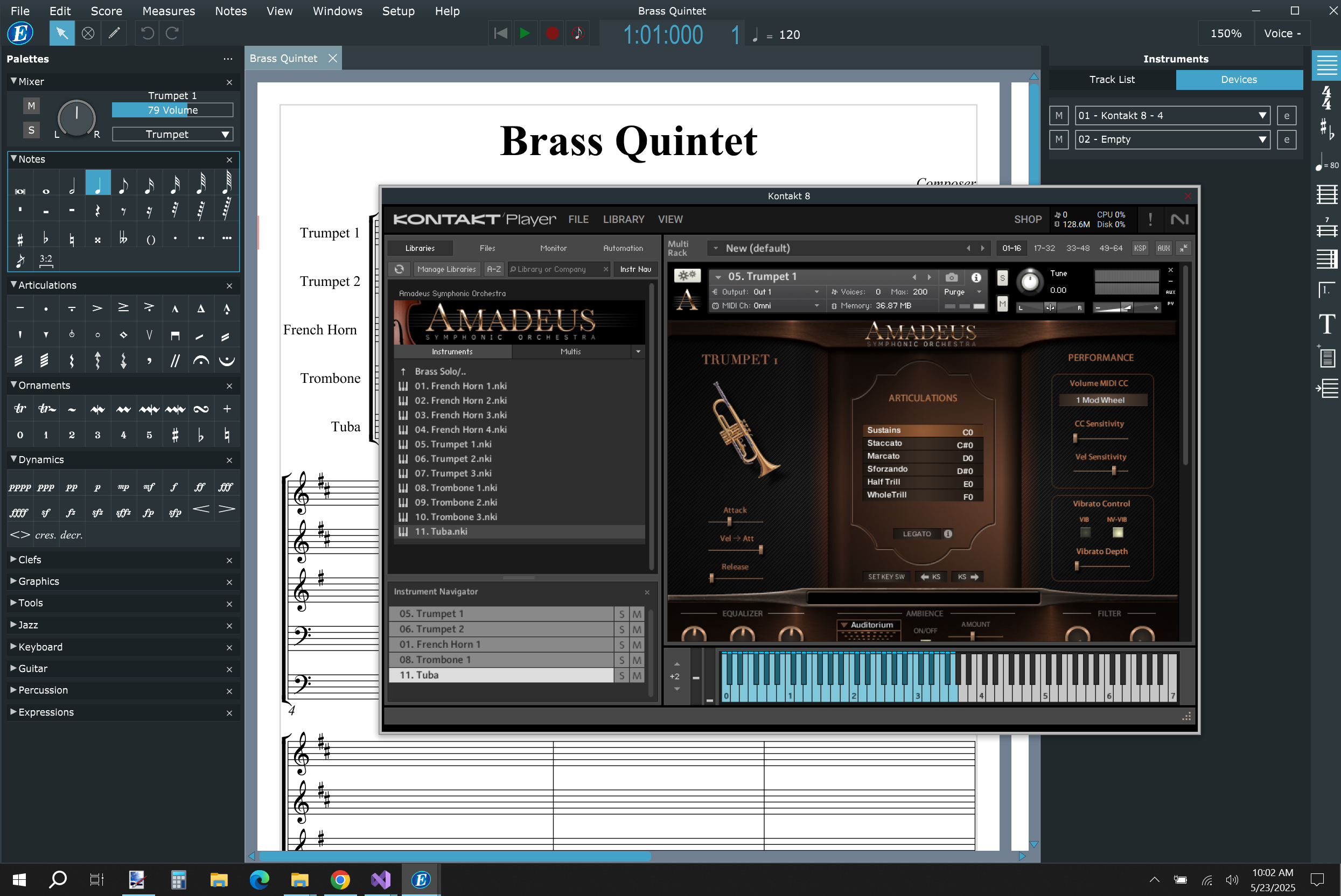
Task: Open the Trumpet instrument dropdown in Mixer
Action: coord(172,134)
